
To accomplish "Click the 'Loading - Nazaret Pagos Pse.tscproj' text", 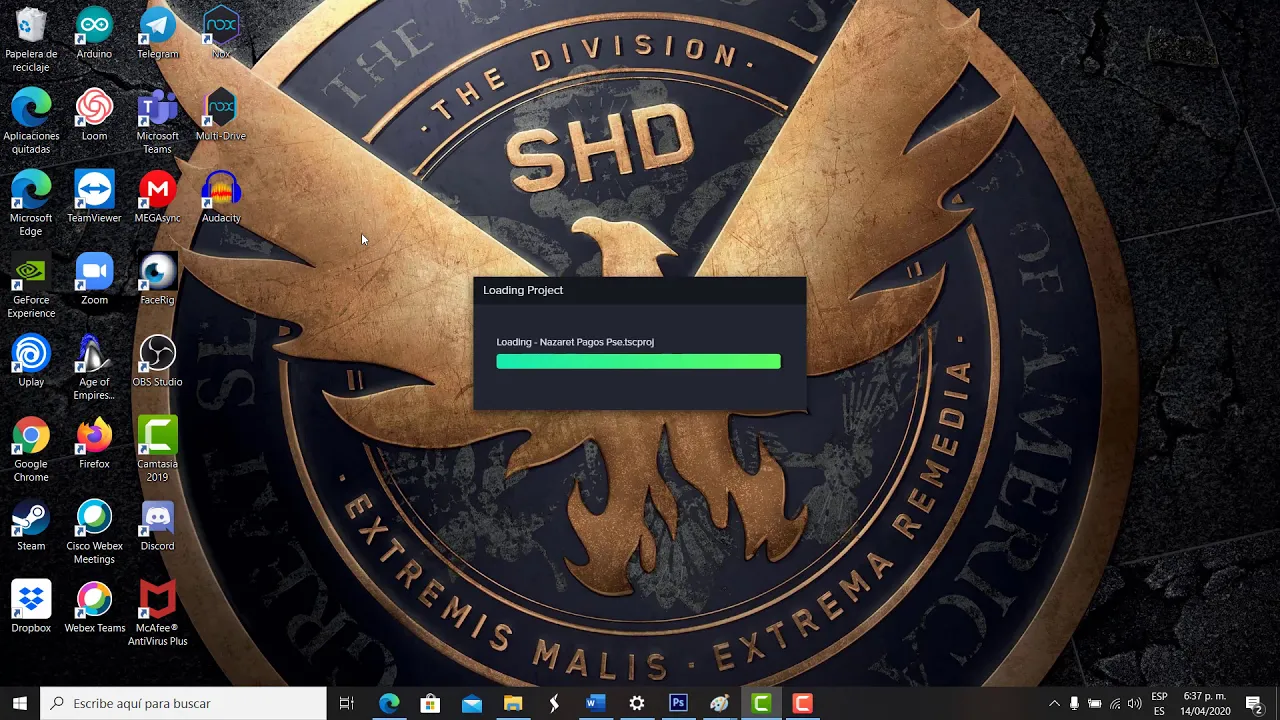I will pos(575,342).
